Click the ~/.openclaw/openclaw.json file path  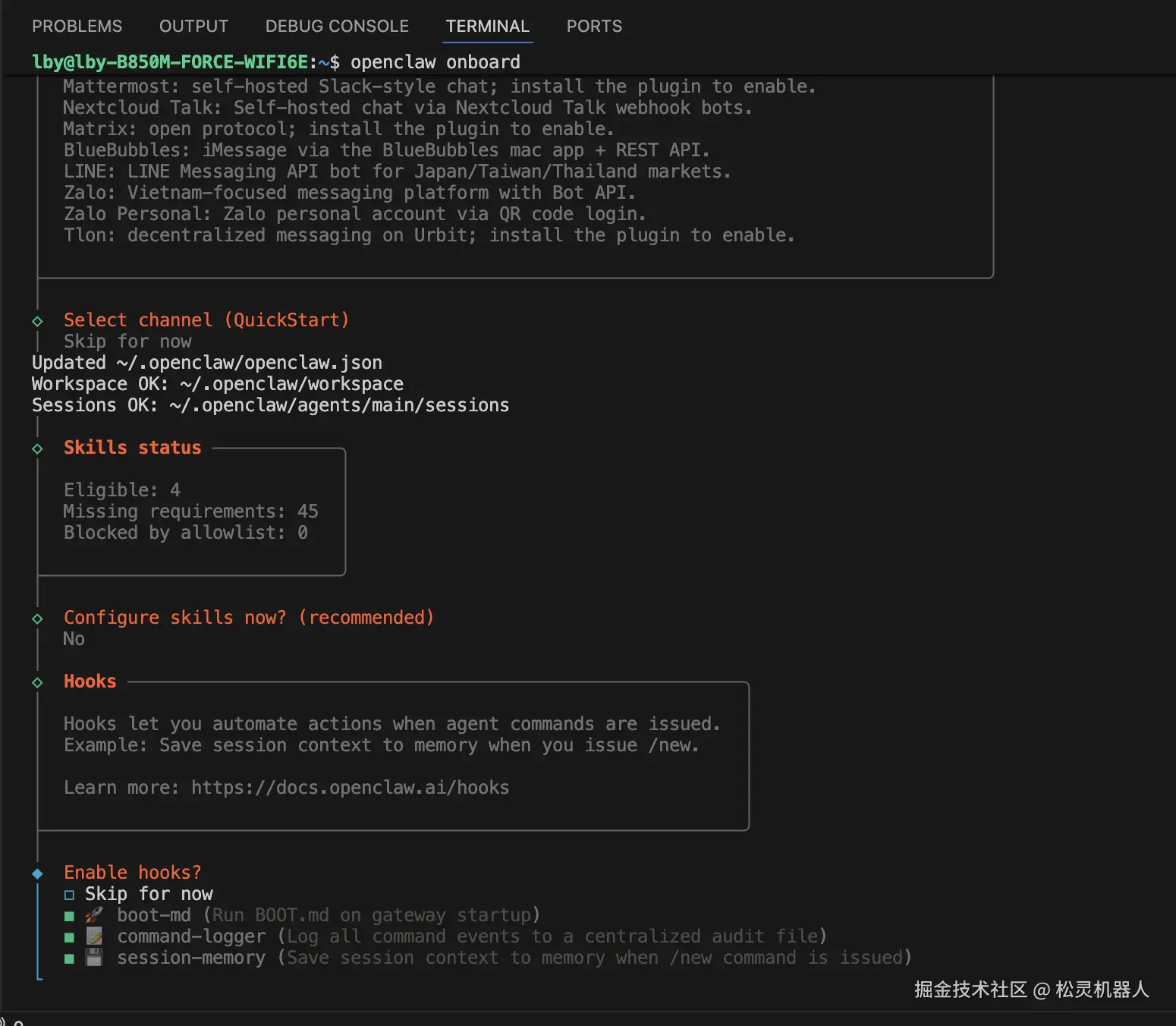coord(250,363)
